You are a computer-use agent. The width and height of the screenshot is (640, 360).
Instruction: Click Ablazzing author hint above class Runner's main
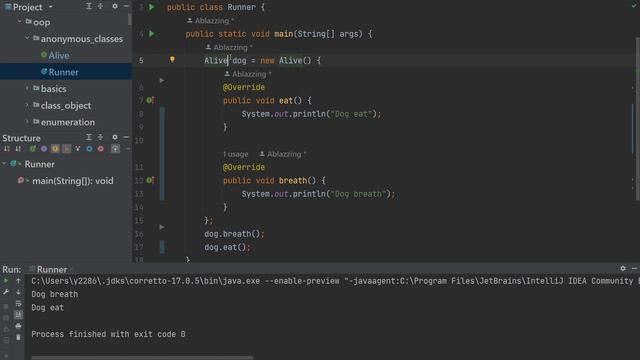(211, 20)
